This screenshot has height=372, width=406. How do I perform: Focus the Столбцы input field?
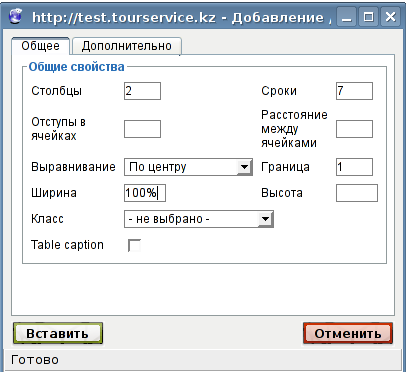click(142, 91)
